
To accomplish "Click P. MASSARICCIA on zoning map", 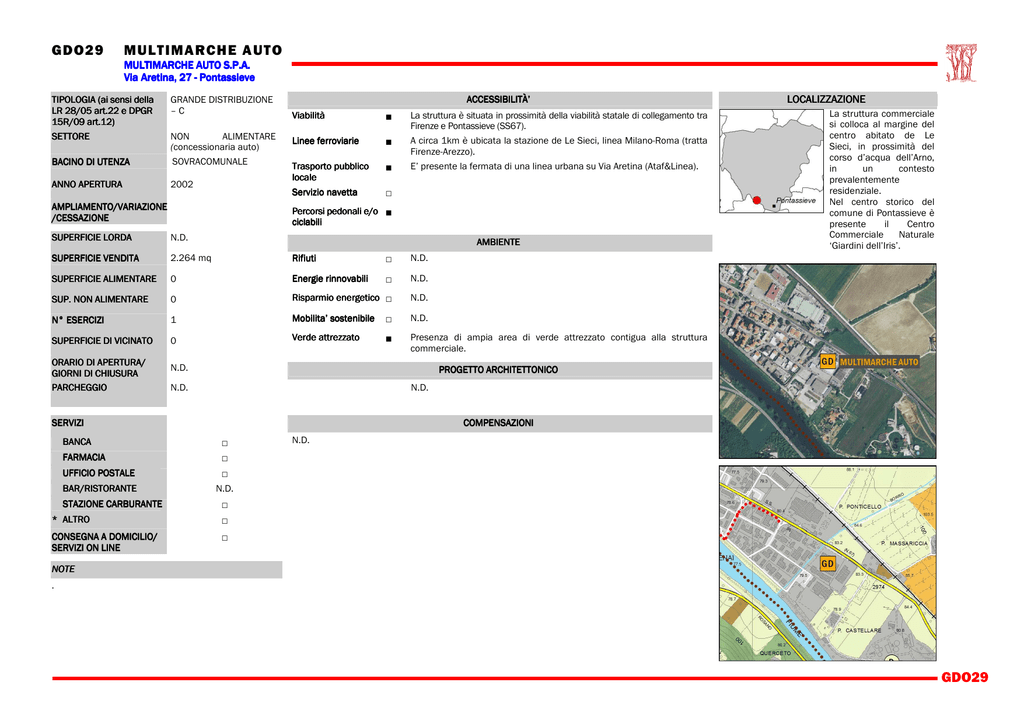I will coord(904,543).
